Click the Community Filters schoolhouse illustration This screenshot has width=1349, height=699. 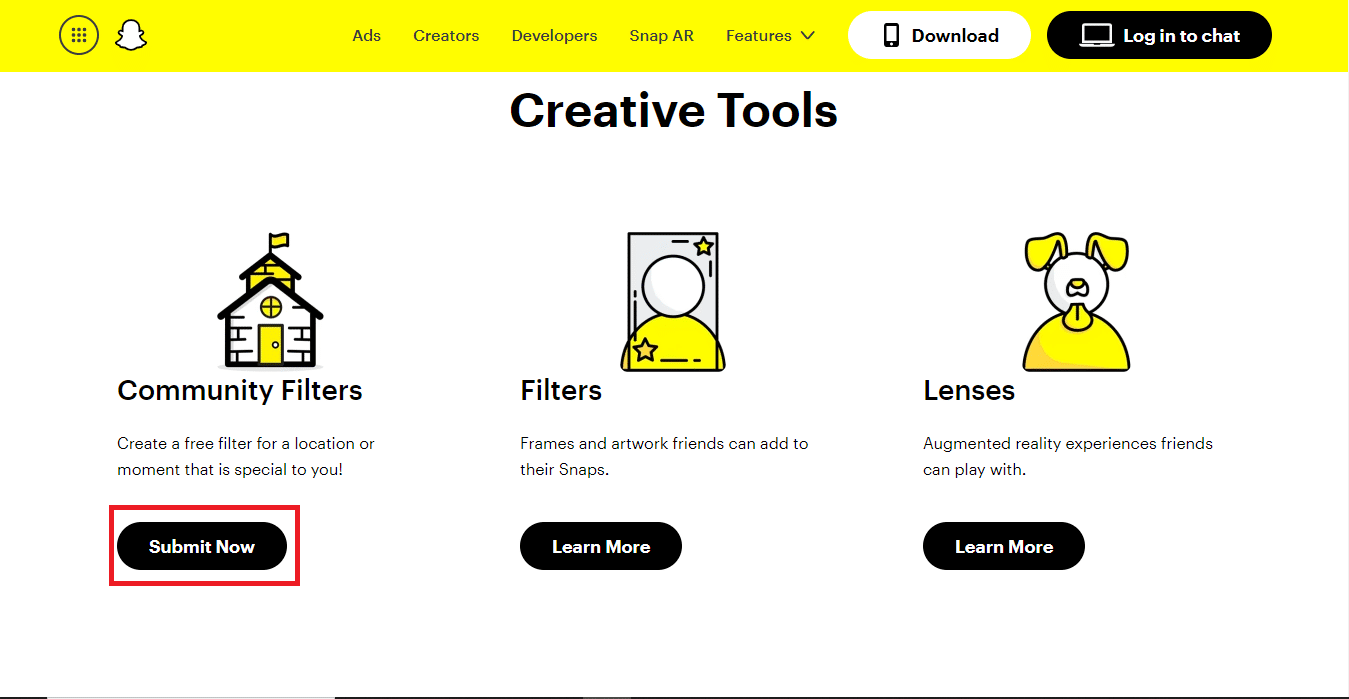pyautogui.click(x=270, y=300)
